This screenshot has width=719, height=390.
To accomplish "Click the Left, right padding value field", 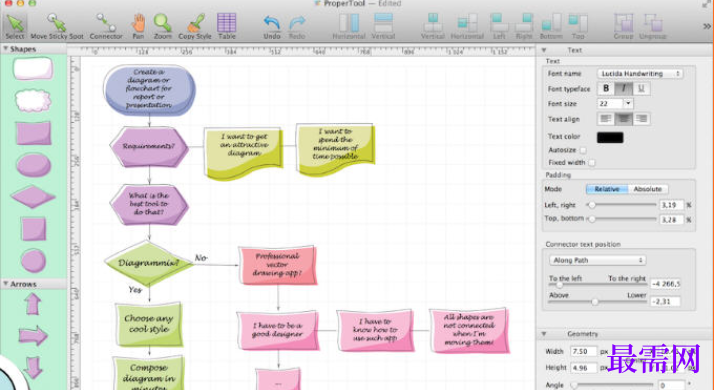I will (x=671, y=205).
